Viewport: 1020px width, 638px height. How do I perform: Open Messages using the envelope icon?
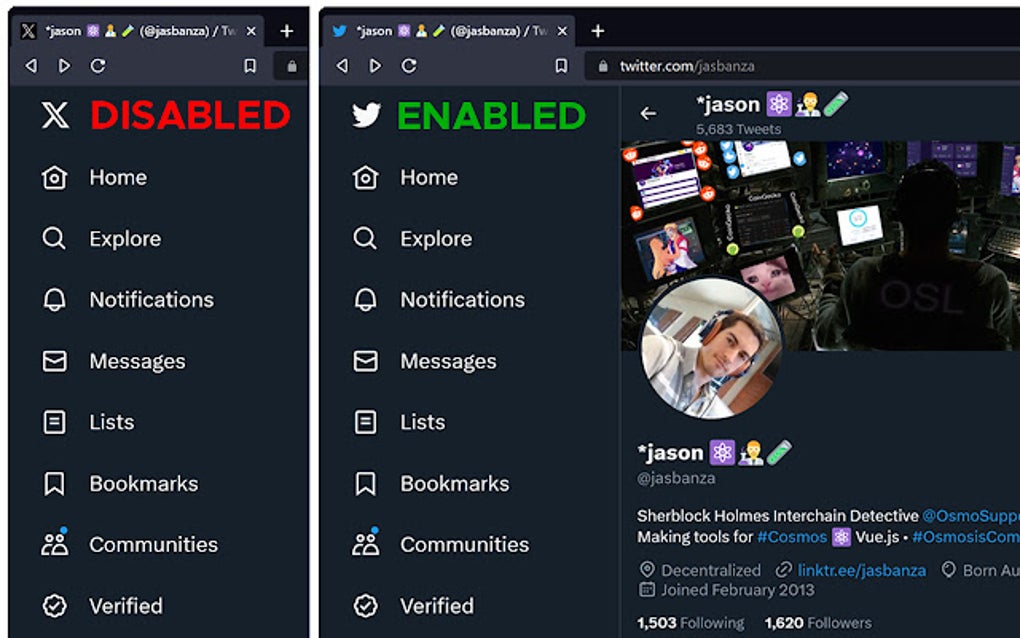coord(448,361)
